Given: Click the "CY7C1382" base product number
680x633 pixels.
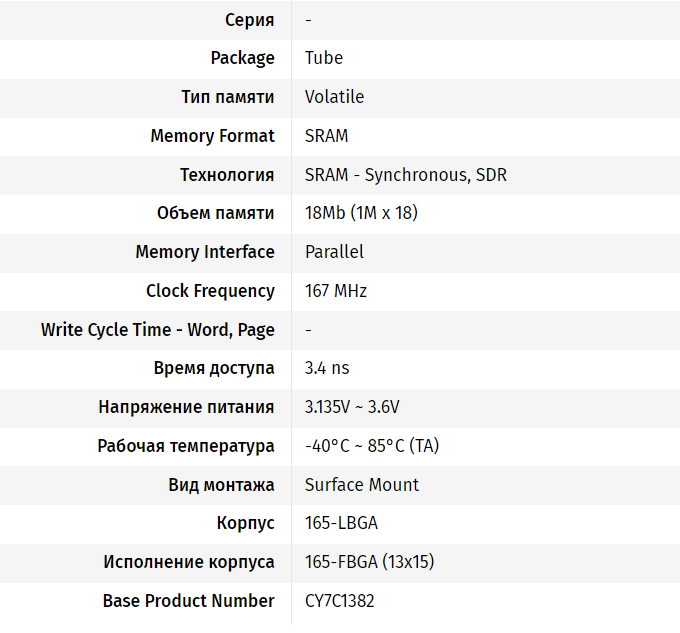Looking at the screenshot, I should point(340,601).
